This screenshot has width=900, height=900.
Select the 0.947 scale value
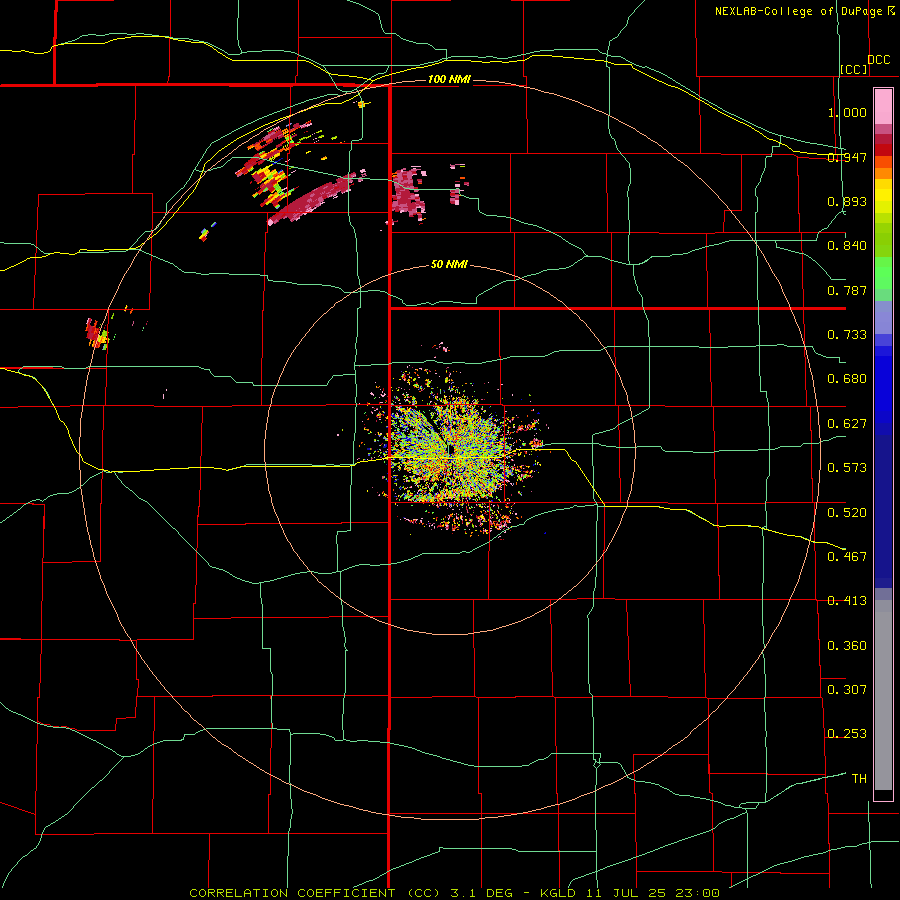click(847, 157)
